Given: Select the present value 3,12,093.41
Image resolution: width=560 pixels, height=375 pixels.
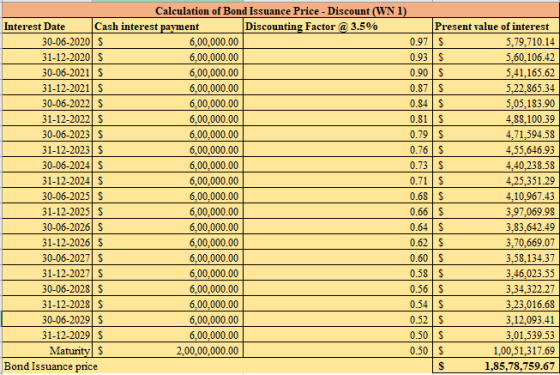Looking at the screenshot, I should pos(496,320).
